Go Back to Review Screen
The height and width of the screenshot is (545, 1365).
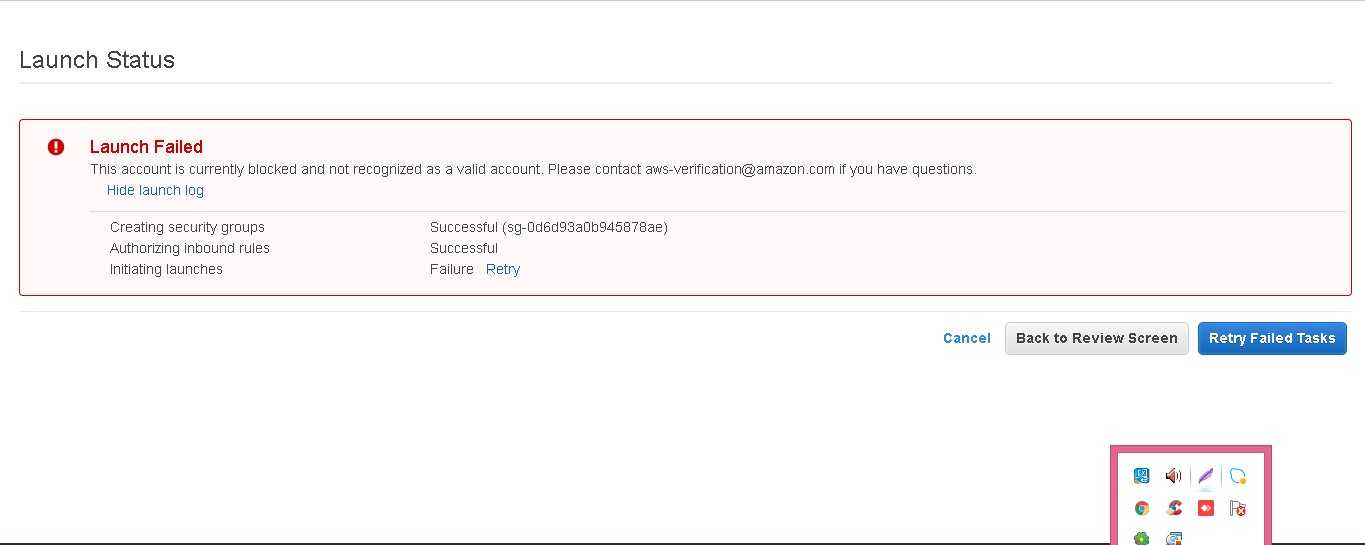click(x=1097, y=338)
